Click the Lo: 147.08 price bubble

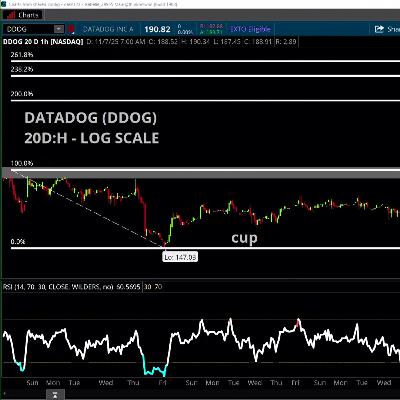pos(180,257)
